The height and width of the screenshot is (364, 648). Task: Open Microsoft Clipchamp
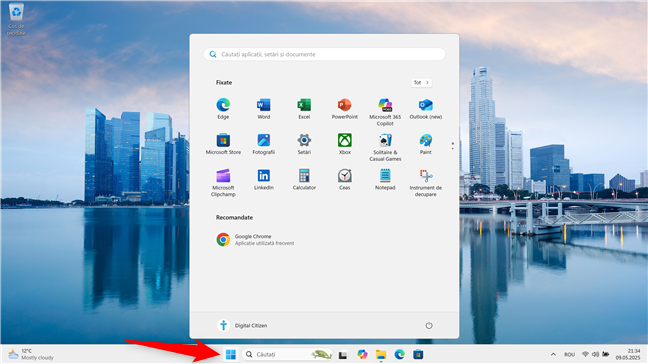tap(223, 183)
